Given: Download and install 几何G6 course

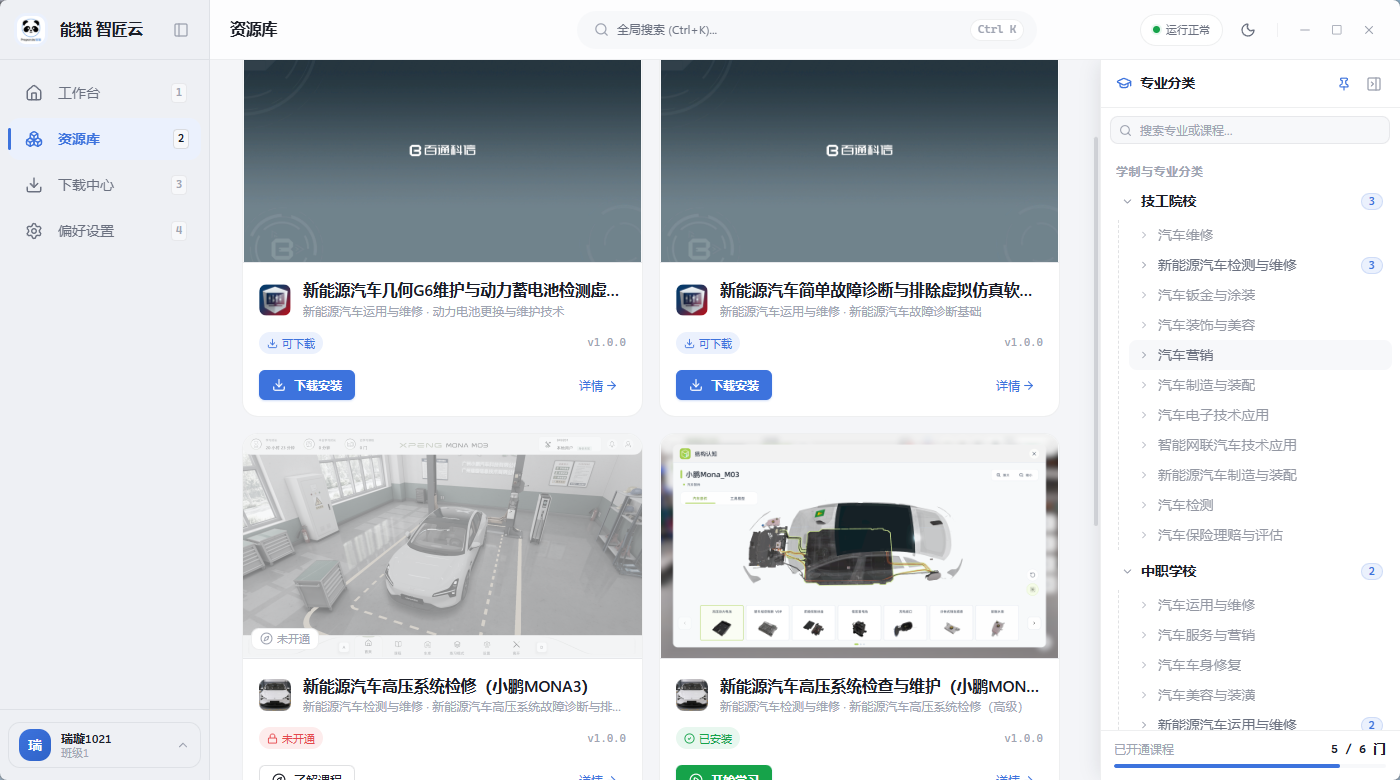Looking at the screenshot, I should (307, 385).
